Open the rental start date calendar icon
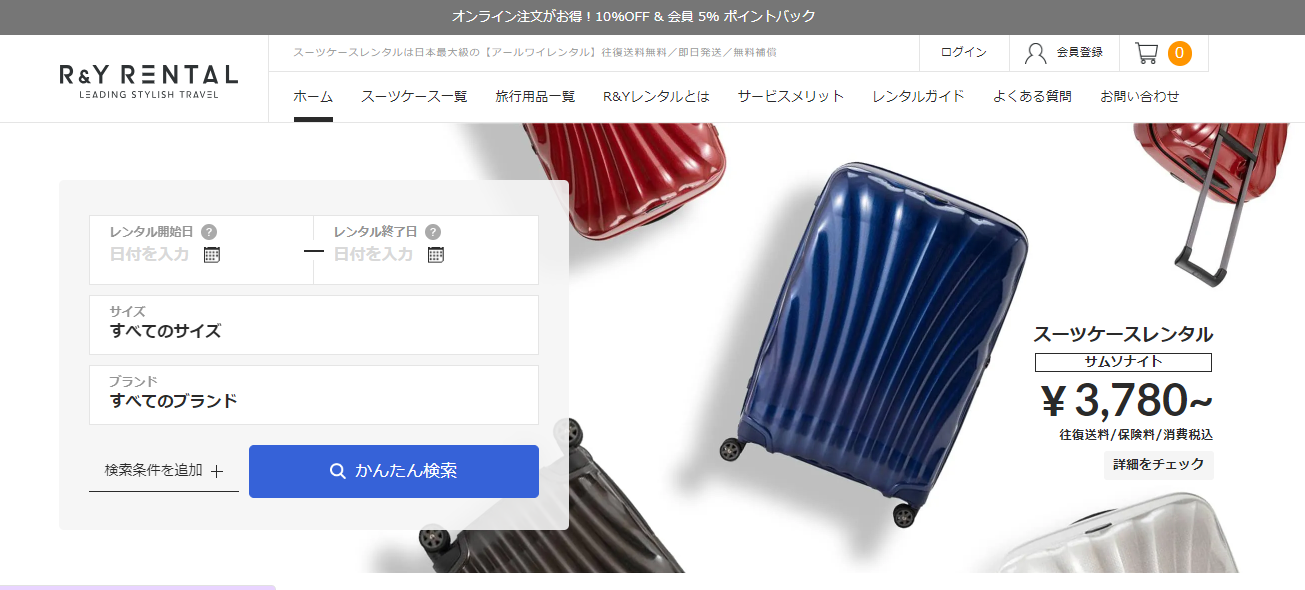Viewport: 1305px width, 590px height. 212,254
